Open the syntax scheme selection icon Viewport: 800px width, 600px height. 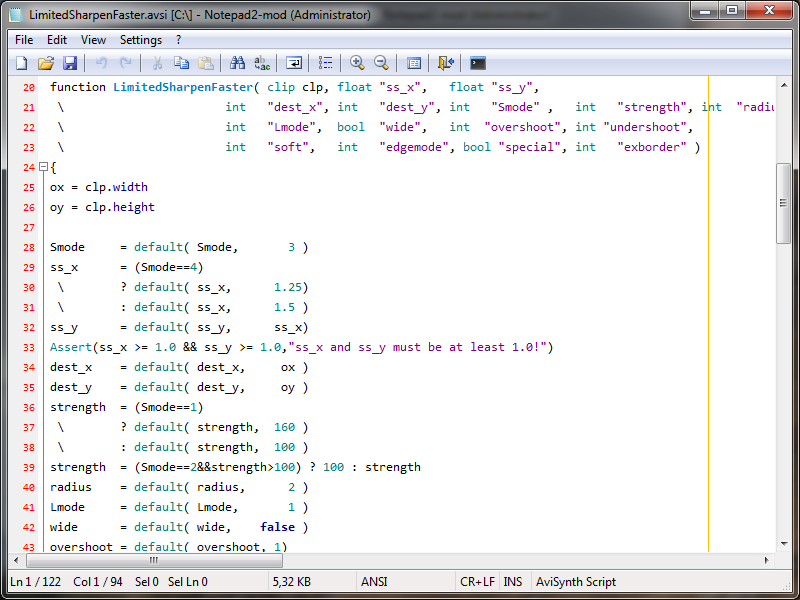[414, 63]
